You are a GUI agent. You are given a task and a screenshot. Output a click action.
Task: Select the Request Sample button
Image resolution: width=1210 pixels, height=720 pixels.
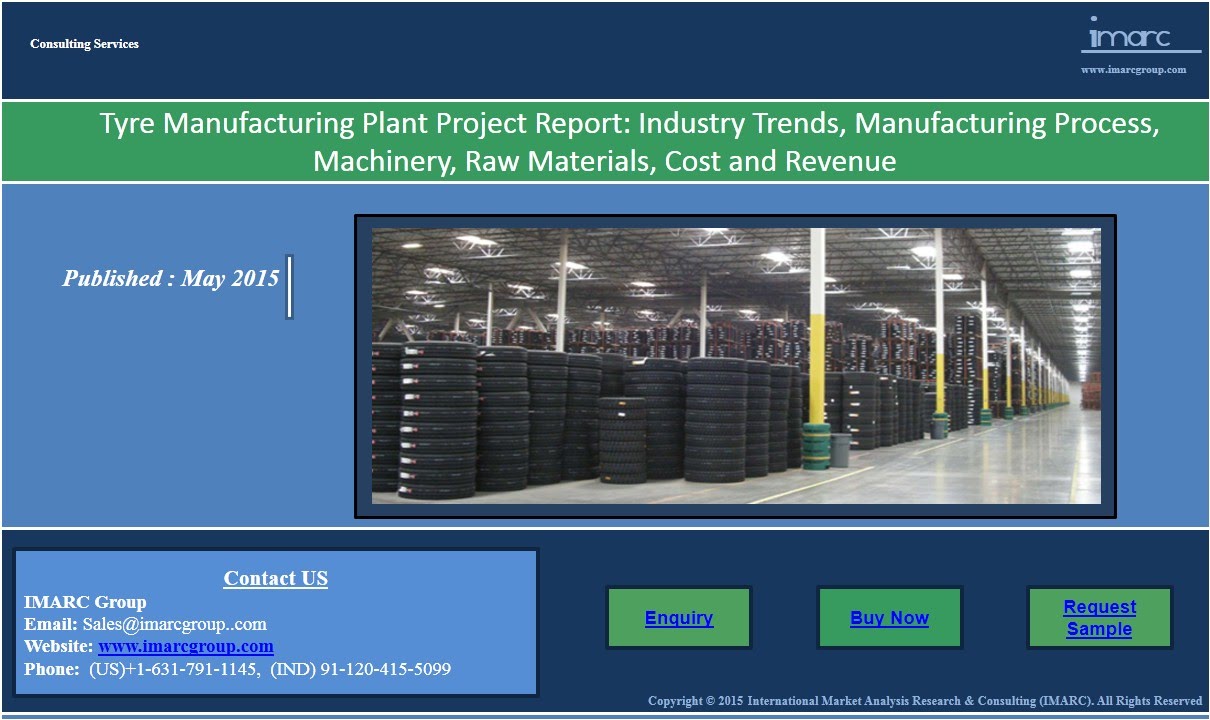tap(1099, 618)
